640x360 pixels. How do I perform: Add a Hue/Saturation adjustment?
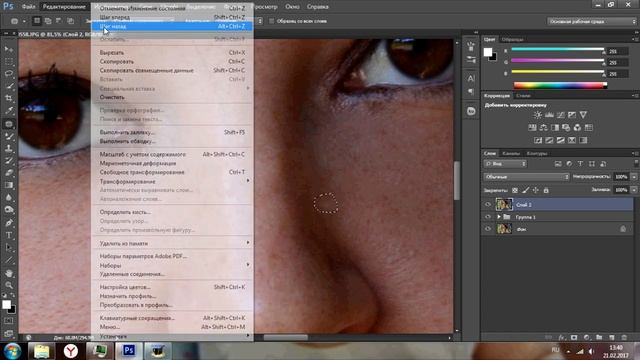532,128
